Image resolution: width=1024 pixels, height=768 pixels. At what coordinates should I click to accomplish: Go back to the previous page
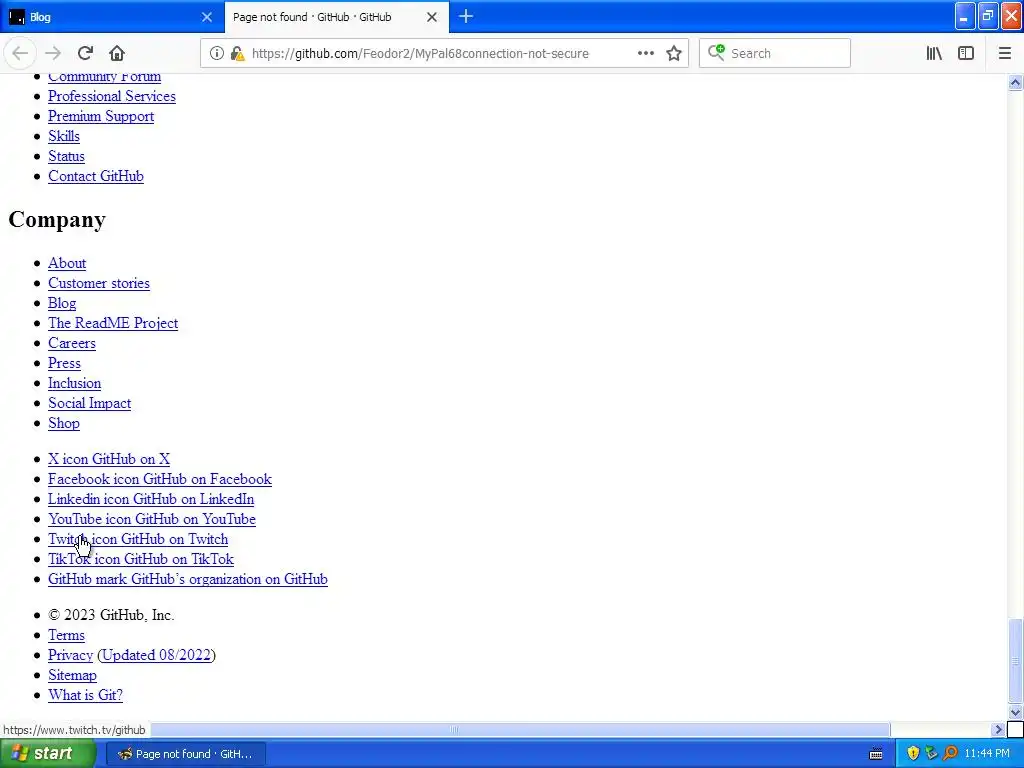click(20, 53)
